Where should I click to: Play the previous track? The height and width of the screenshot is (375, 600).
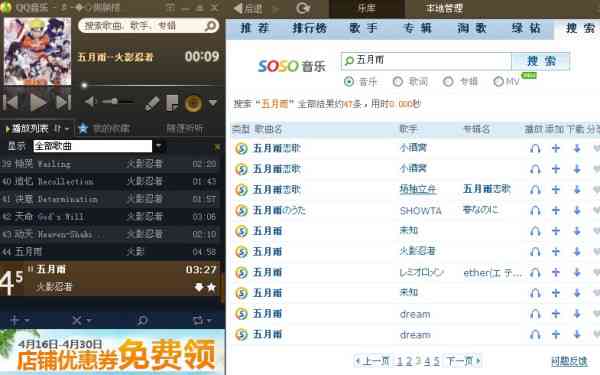tap(11, 103)
